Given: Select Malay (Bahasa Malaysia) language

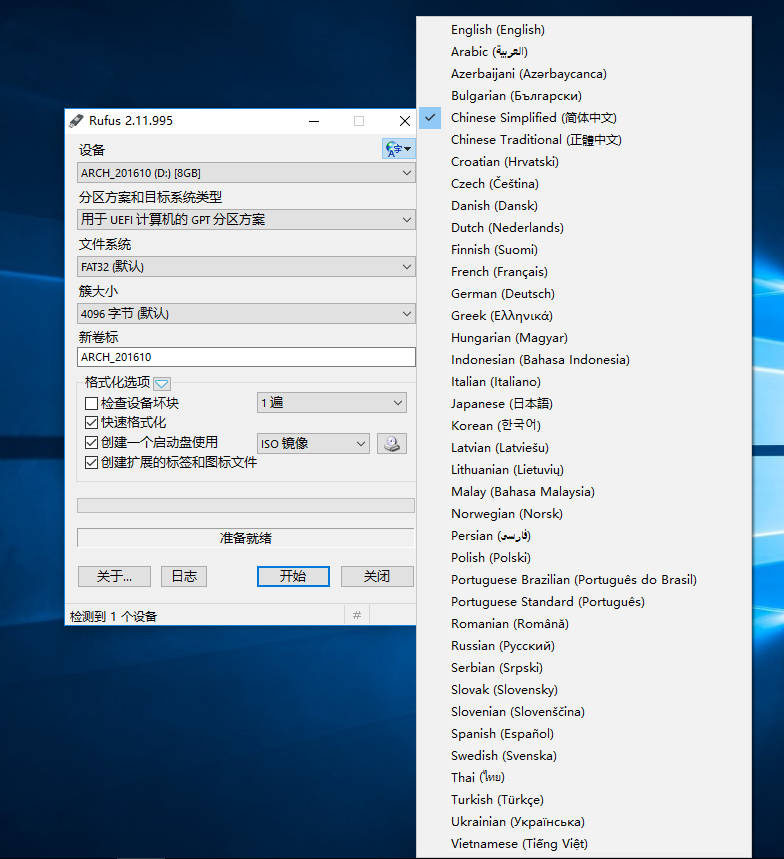Looking at the screenshot, I should coord(584,491).
